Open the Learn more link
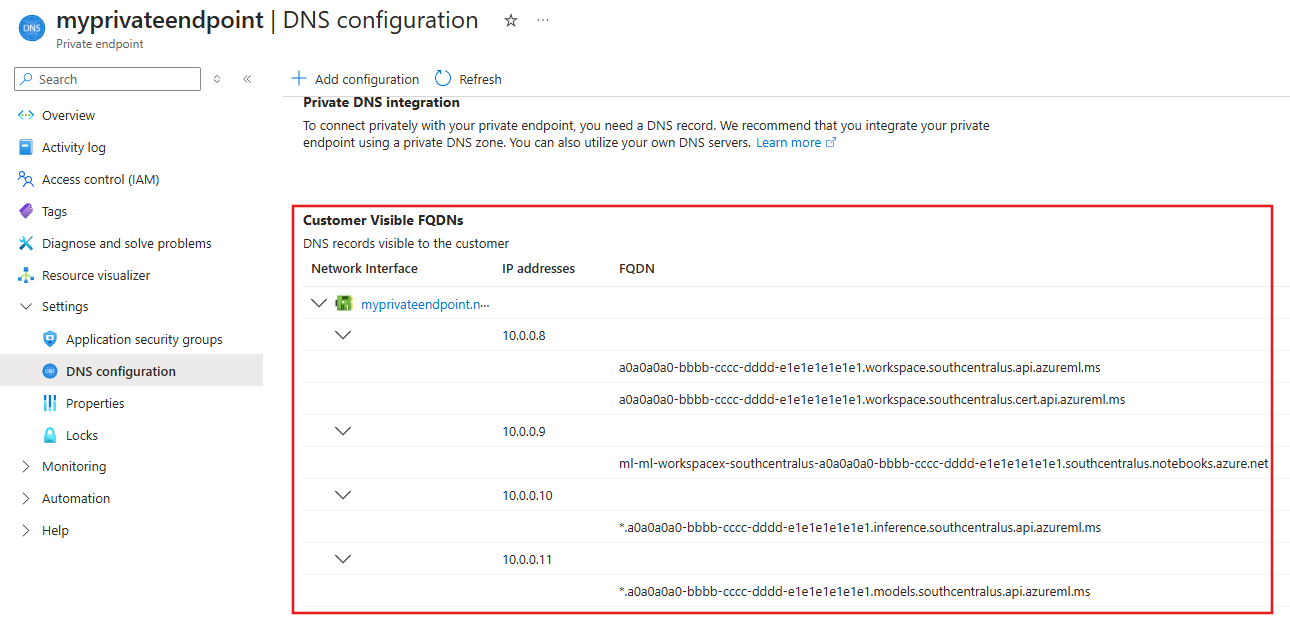 click(790, 142)
